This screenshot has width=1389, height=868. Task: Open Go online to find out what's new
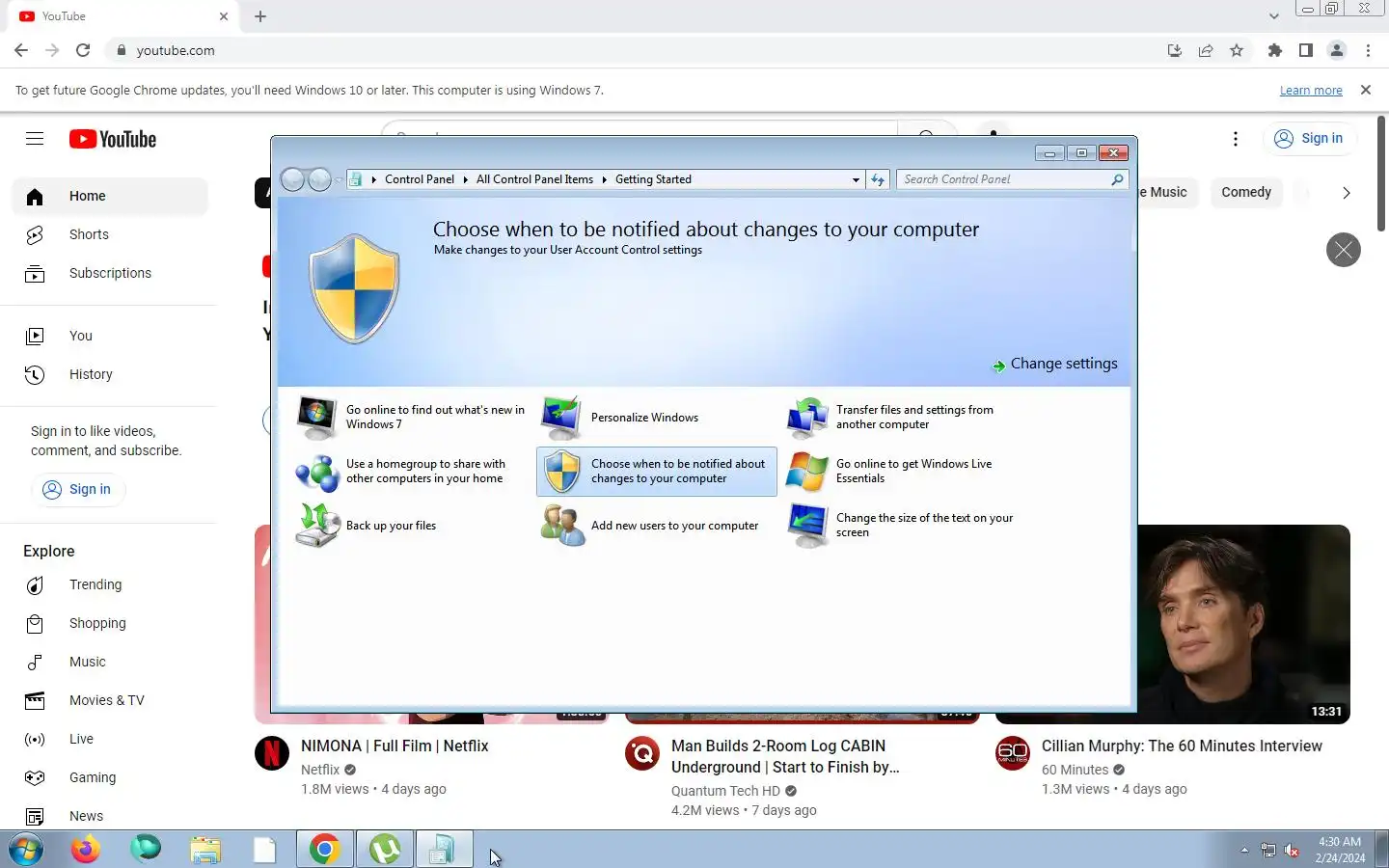pos(411,417)
